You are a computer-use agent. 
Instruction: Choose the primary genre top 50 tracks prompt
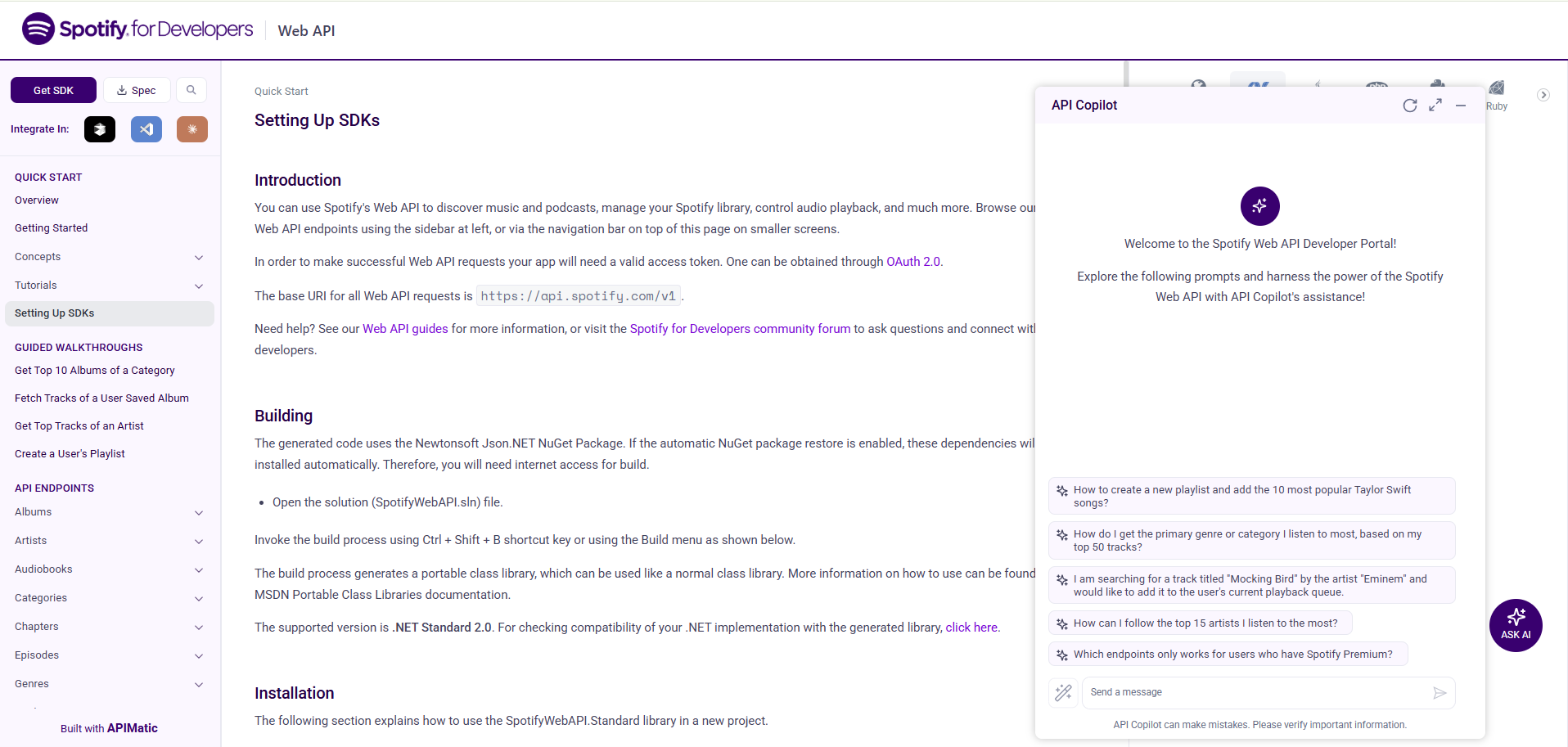[x=1251, y=540]
